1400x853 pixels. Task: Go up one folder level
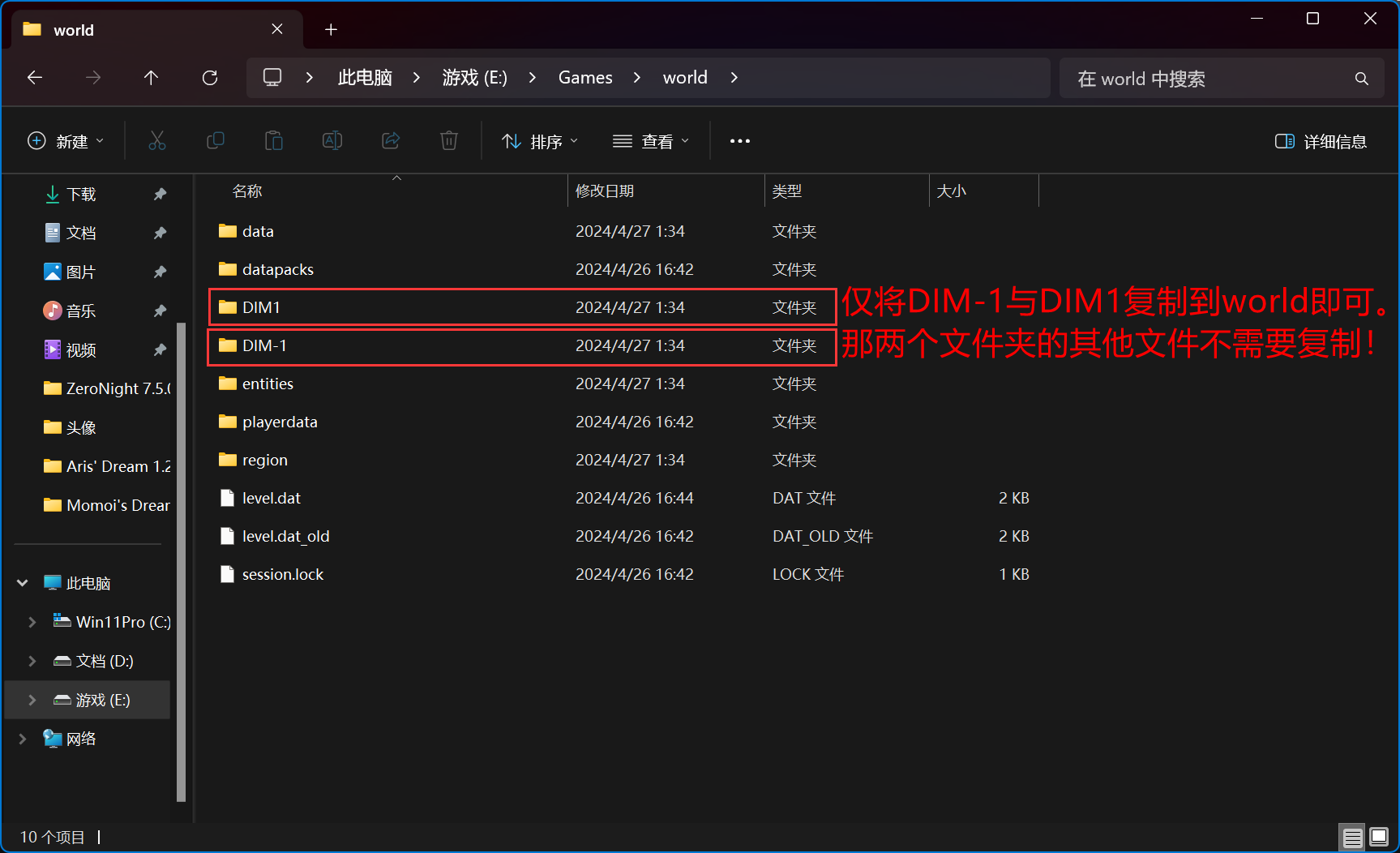pos(151,78)
